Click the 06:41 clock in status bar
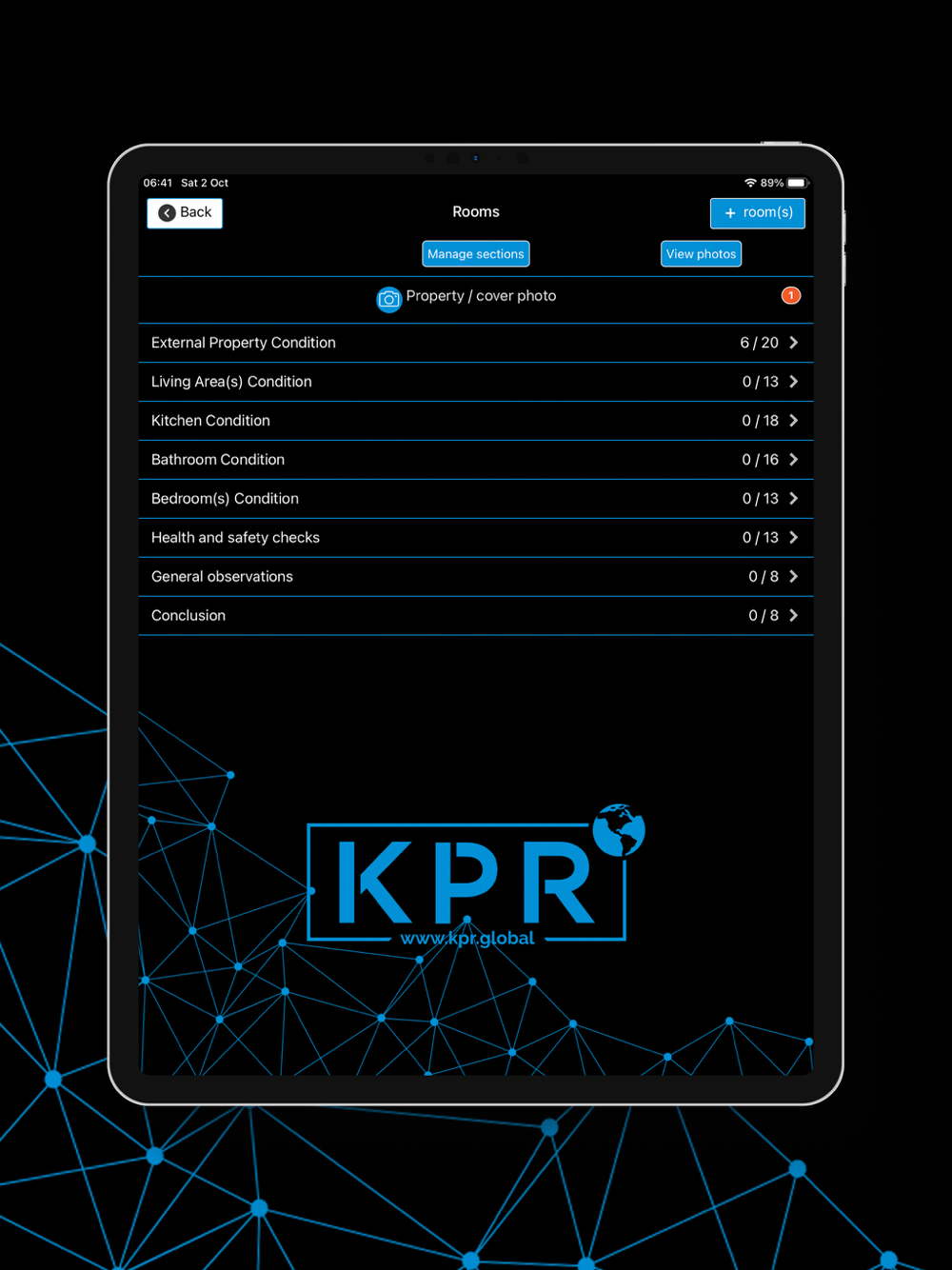Image resolution: width=952 pixels, height=1270 pixels. coord(158,183)
